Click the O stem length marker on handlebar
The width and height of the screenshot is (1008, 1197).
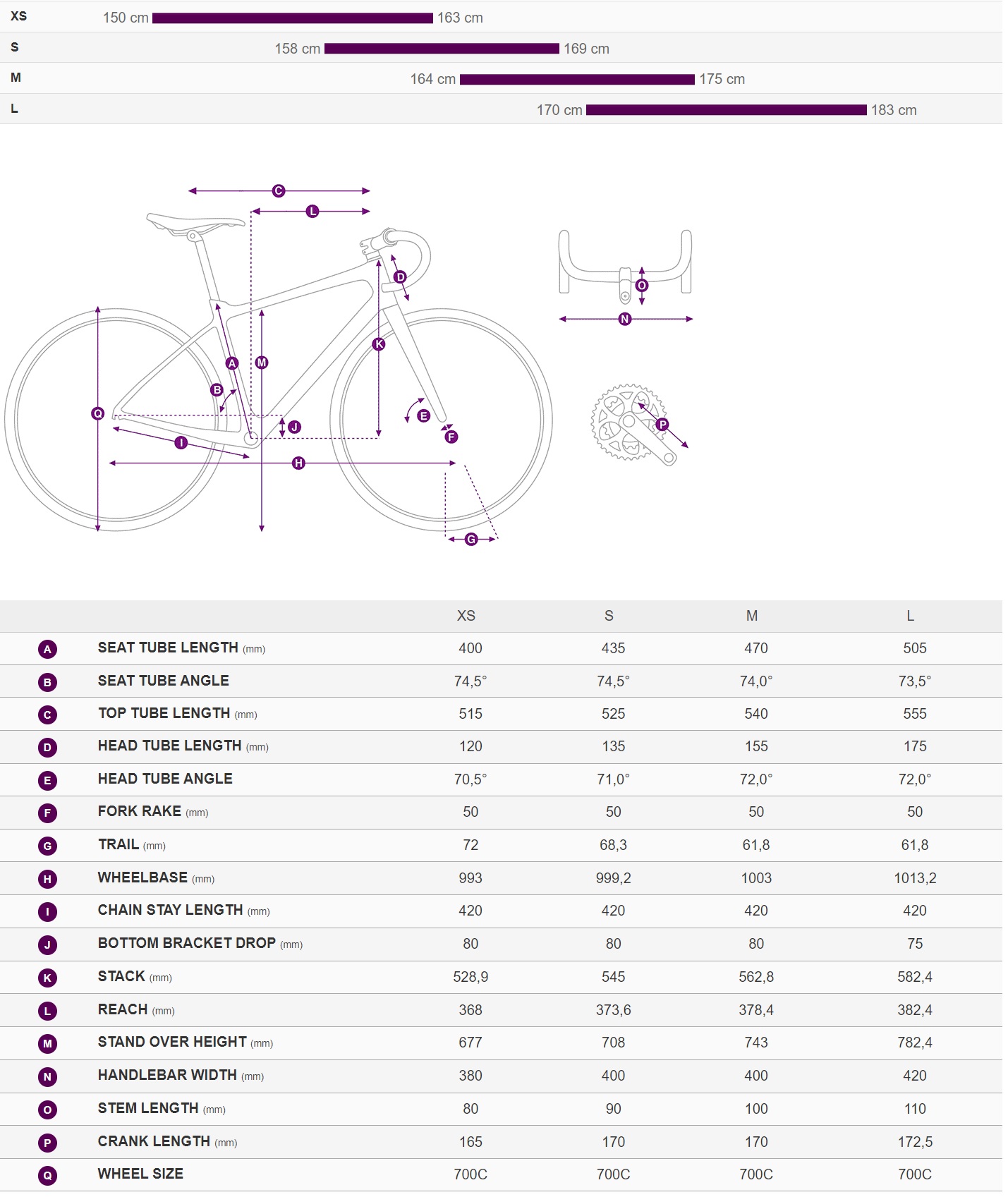click(x=642, y=285)
